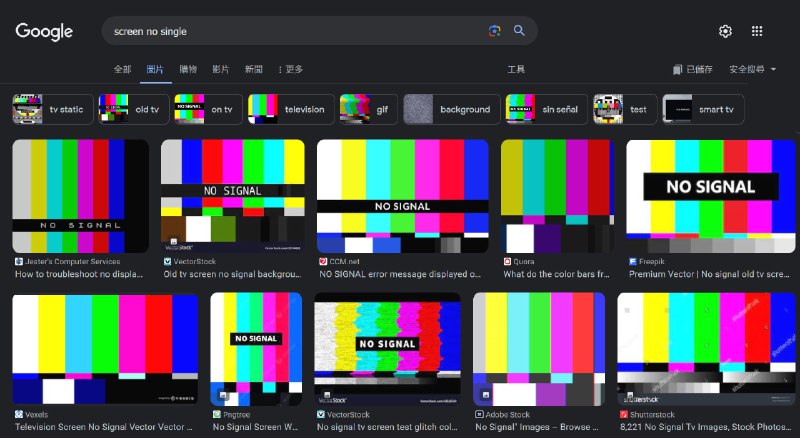This screenshot has width=800, height=438.
Task: Switch to the 影片 (Videos) tab
Action: pos(221,69)
